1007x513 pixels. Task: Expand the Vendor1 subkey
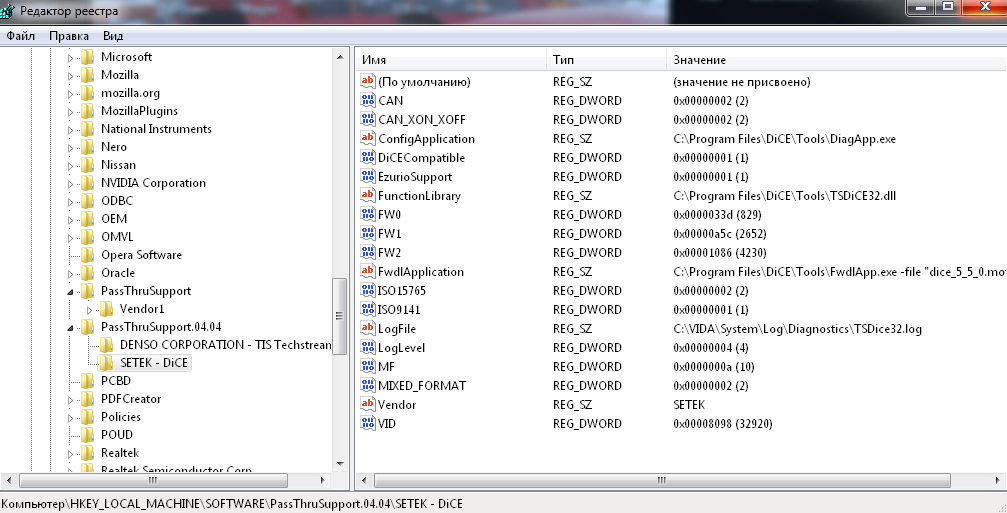[90, 309]
